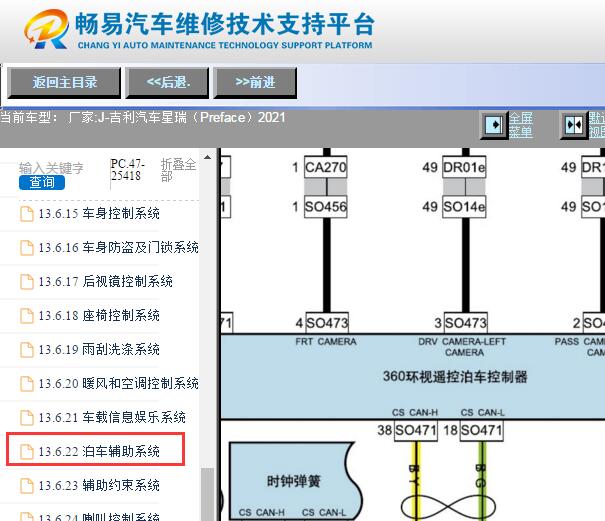The height and width of the screenshot is (521, 605).
Task: Open 13.6.18 座椅控制系统
Action: click(99, 315)
